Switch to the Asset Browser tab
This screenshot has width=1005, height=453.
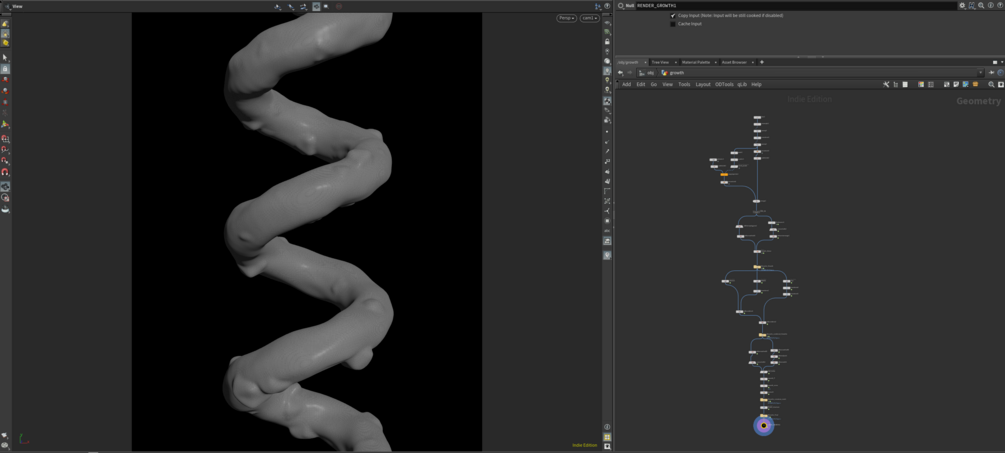(x=734, y=62)
